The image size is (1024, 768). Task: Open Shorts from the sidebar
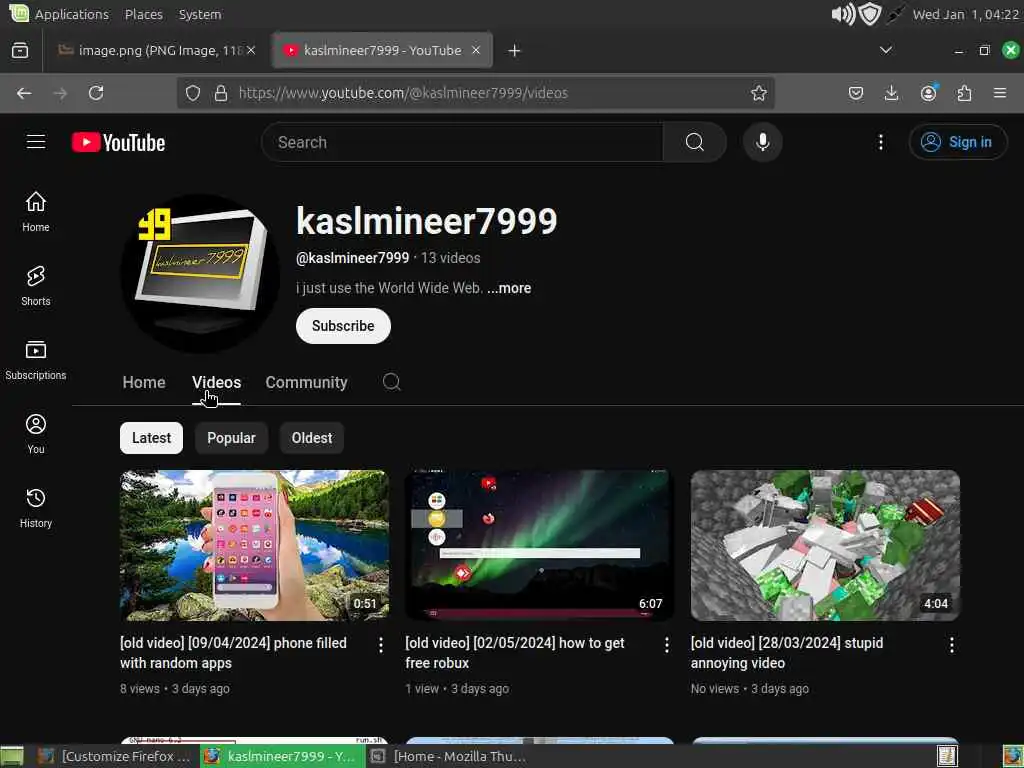tap(36, 285)
